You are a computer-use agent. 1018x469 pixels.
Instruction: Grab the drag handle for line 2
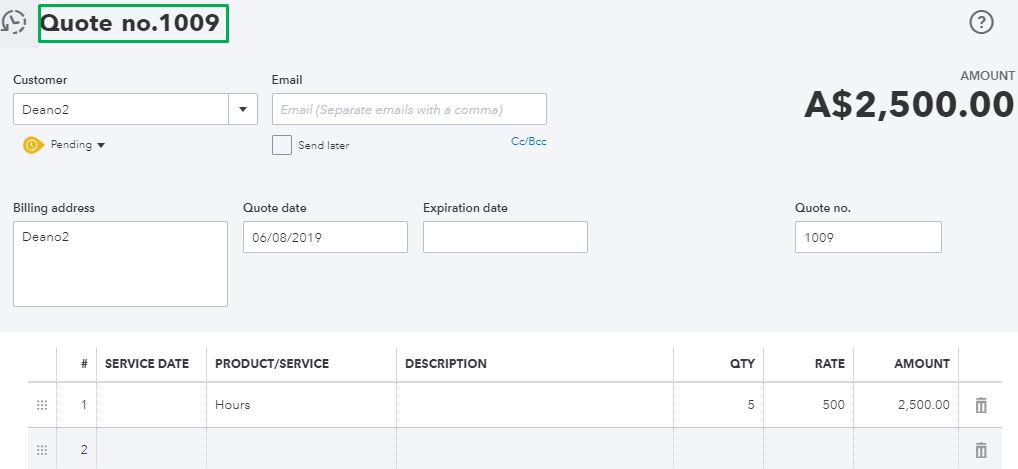click(x=42, y=450)
